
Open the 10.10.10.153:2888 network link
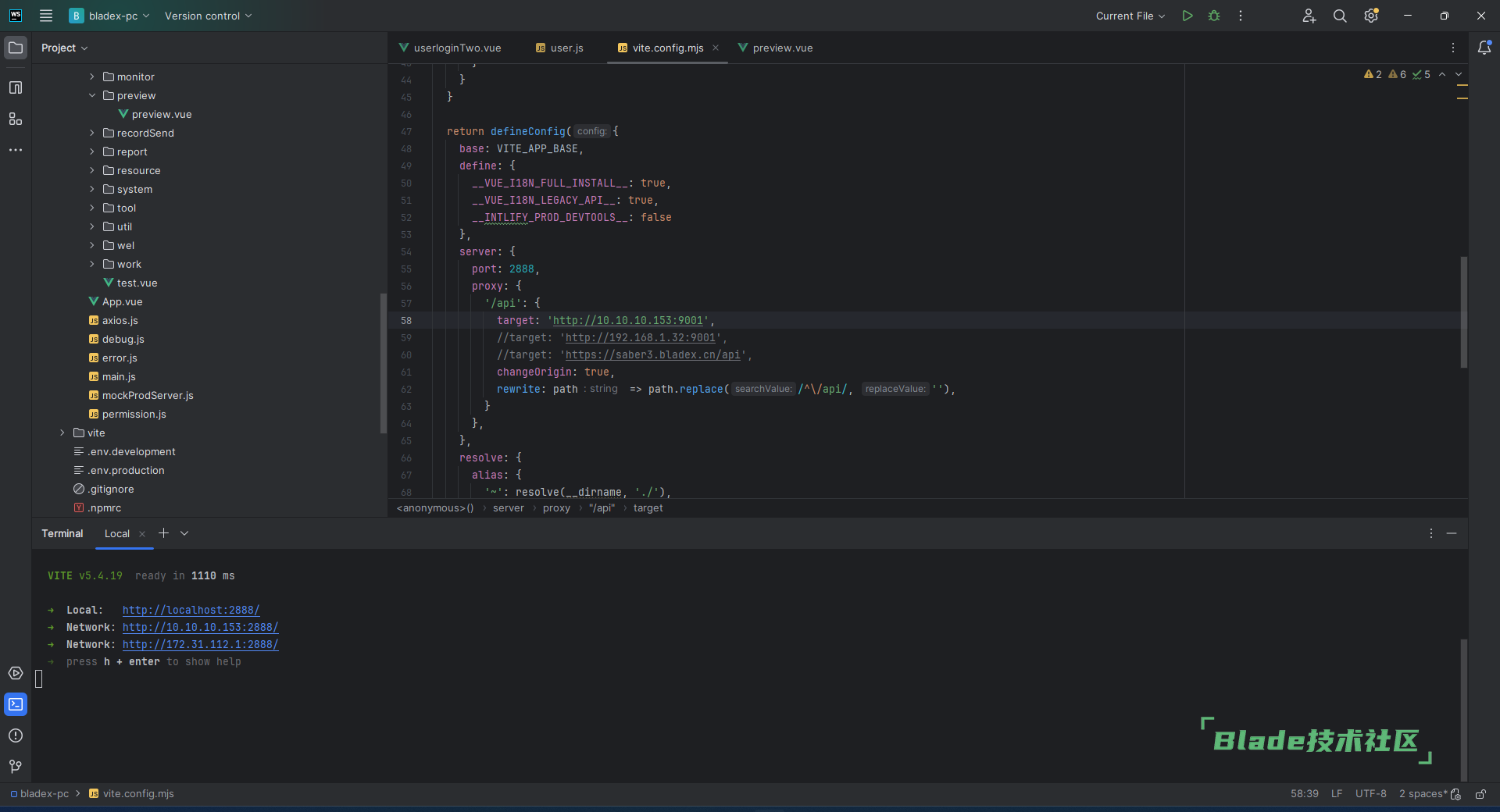tap(200, 627)
